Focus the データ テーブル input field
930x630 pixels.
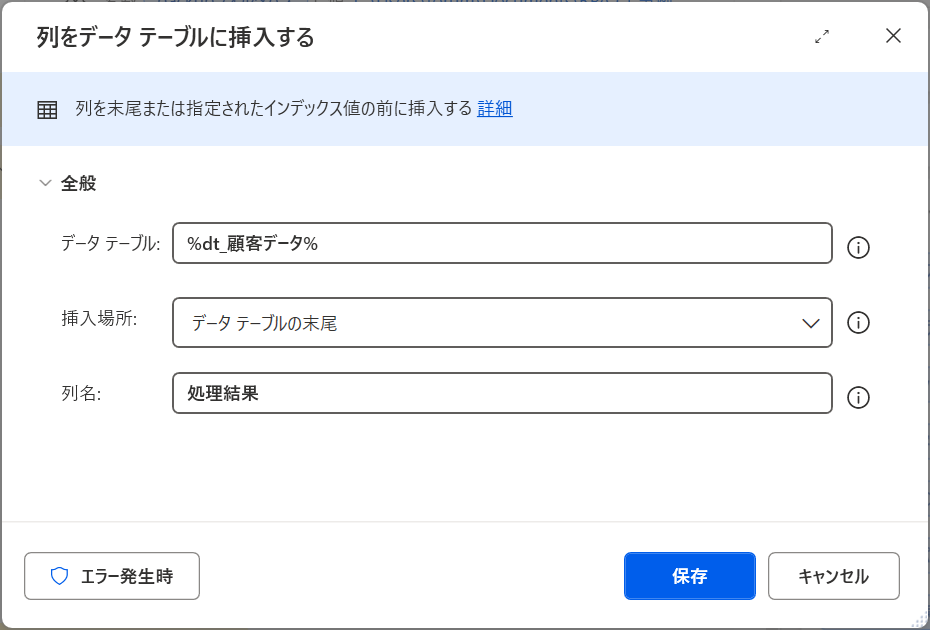(502, 243)
